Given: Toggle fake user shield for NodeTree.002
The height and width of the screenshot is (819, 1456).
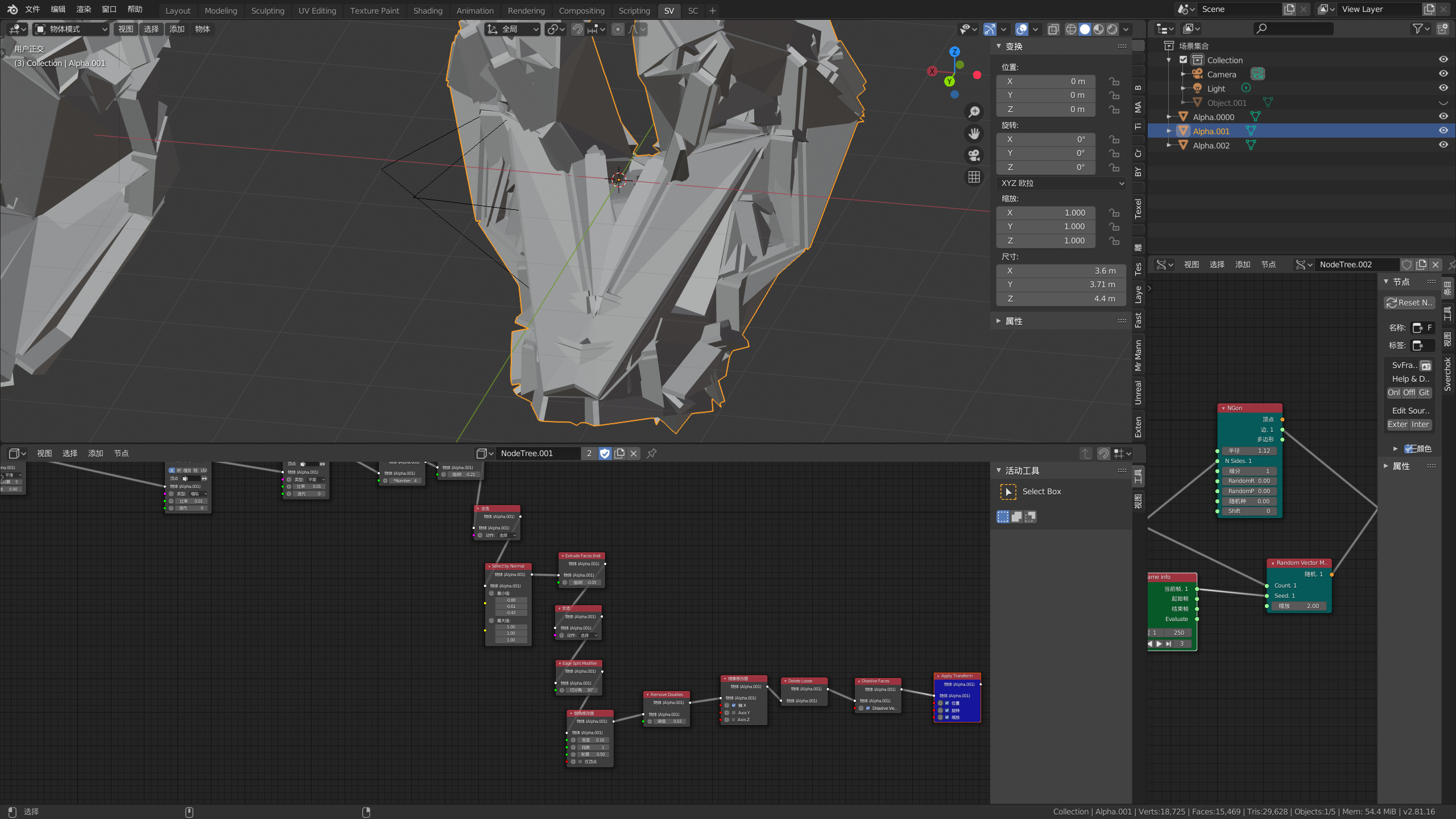Looking at the screenshot, I should coord(1407,264).
